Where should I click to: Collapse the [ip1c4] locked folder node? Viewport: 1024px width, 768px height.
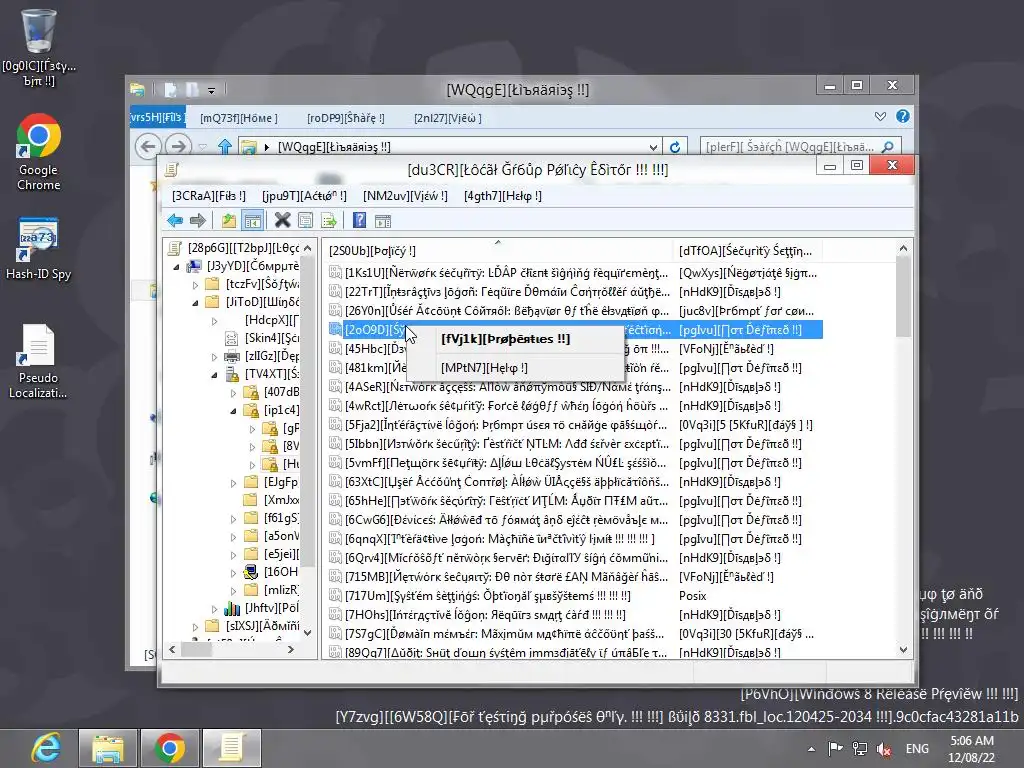(x=233, y=411)
